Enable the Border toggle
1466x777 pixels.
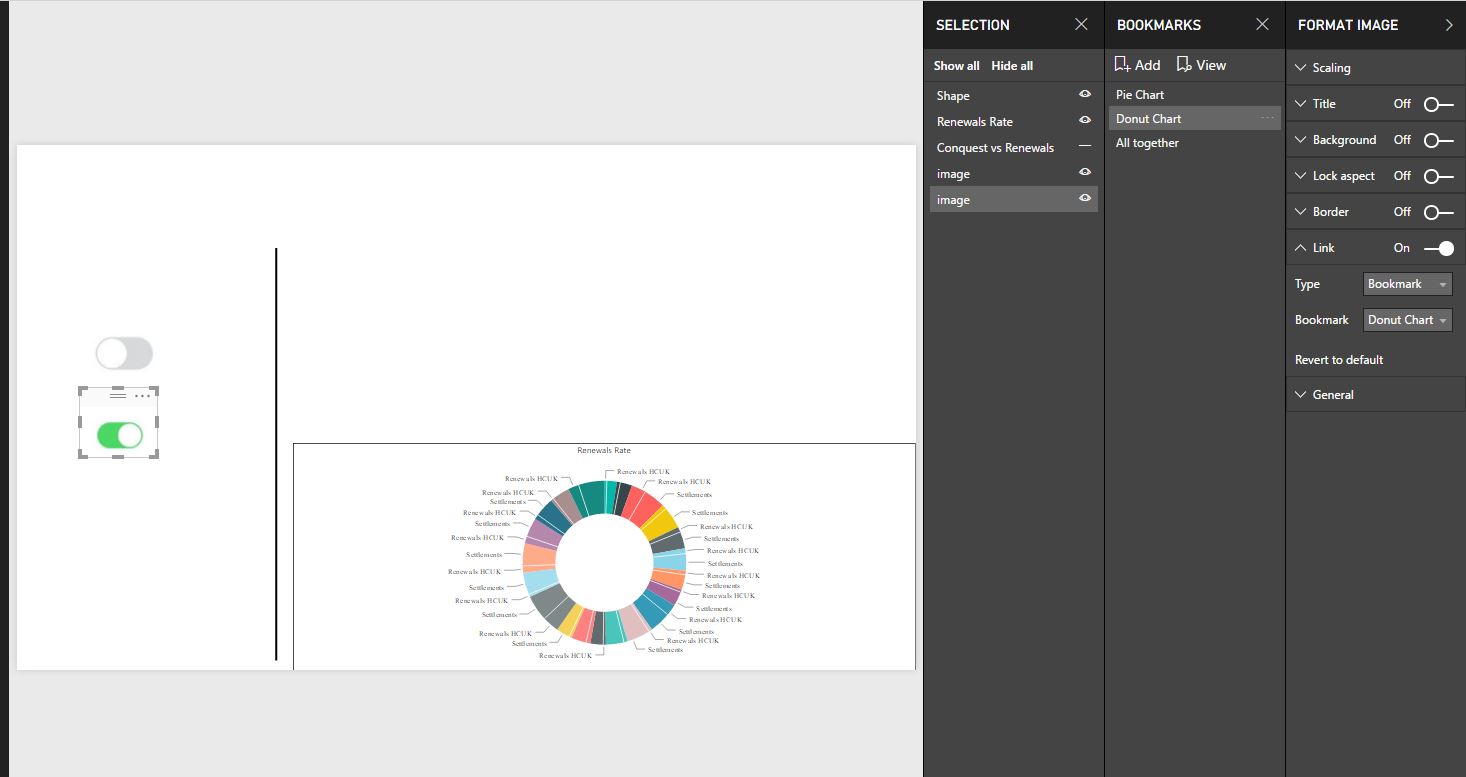1439,212
